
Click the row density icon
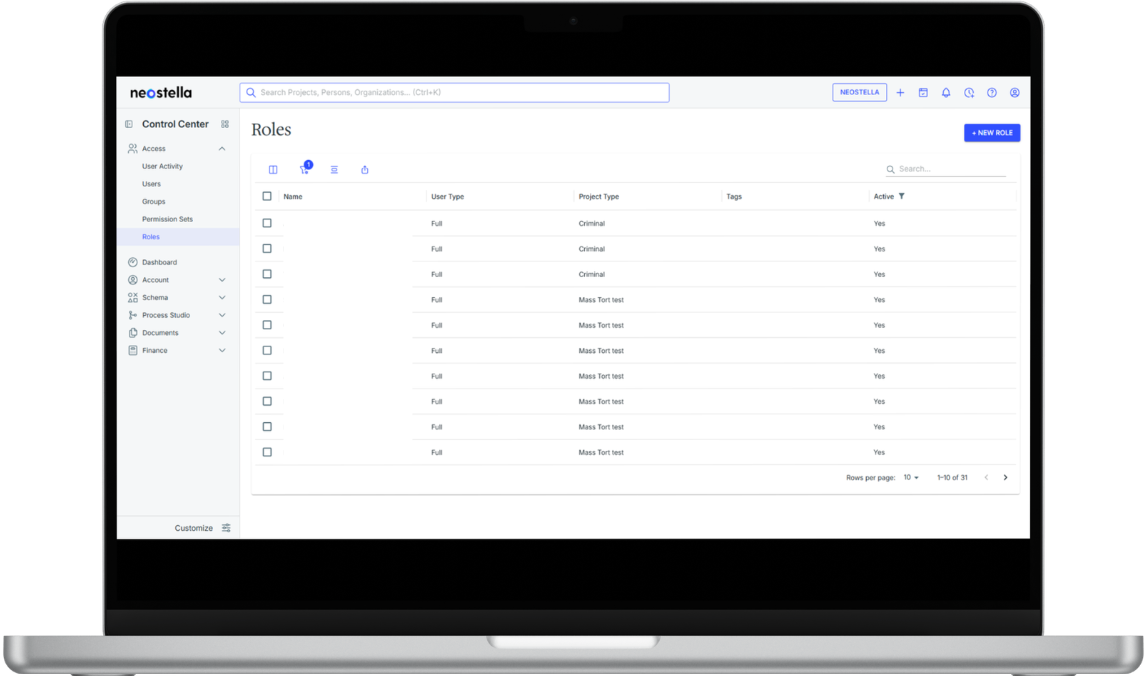tap(334, 170)
